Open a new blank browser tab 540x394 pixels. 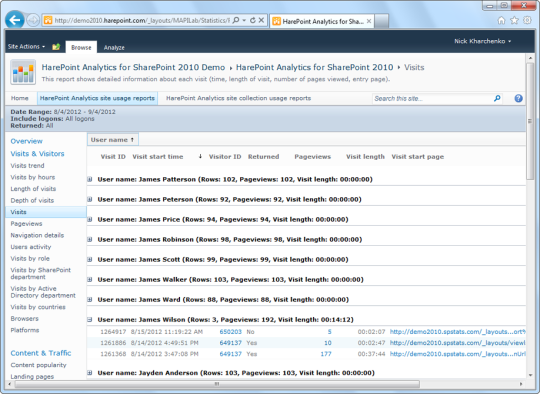click(x=382, y=21)
